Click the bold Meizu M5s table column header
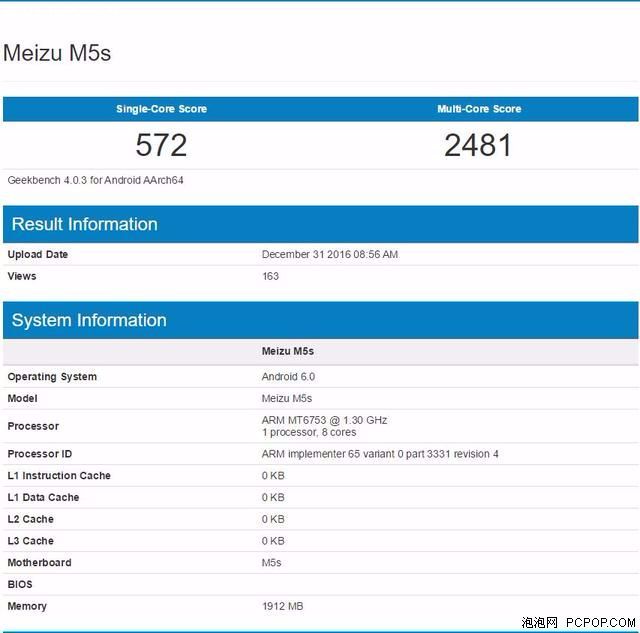This screenshot has height=633, width=640. [288, 351]
